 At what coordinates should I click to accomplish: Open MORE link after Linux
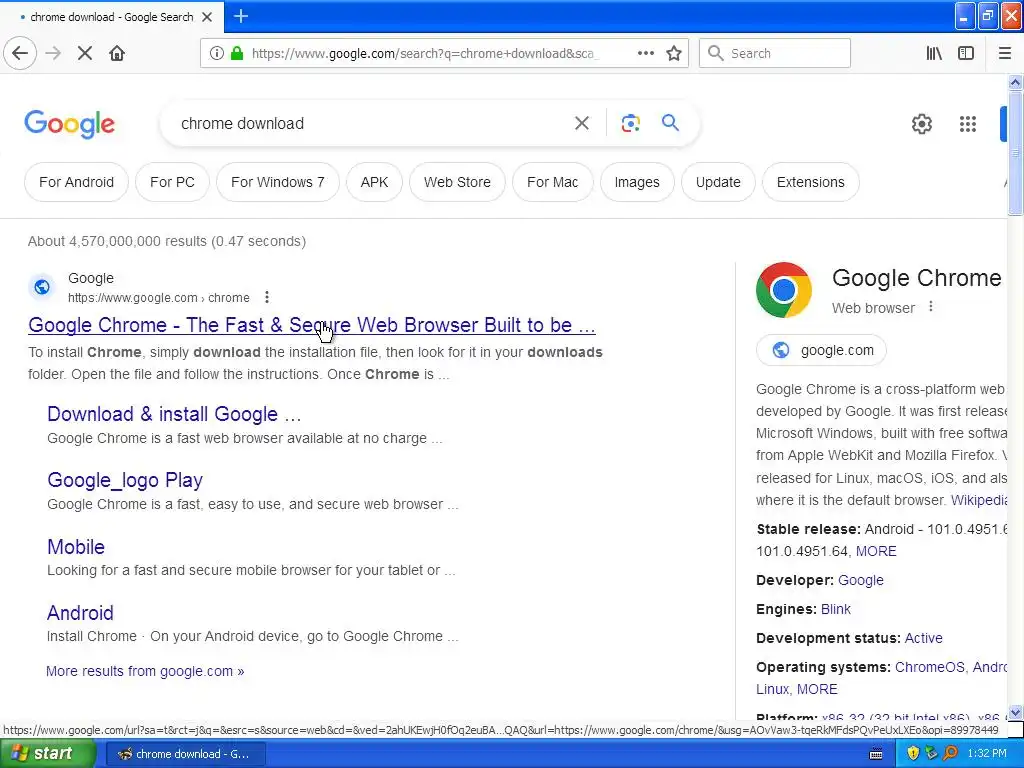pyautogui.click(x=817, y=690)
